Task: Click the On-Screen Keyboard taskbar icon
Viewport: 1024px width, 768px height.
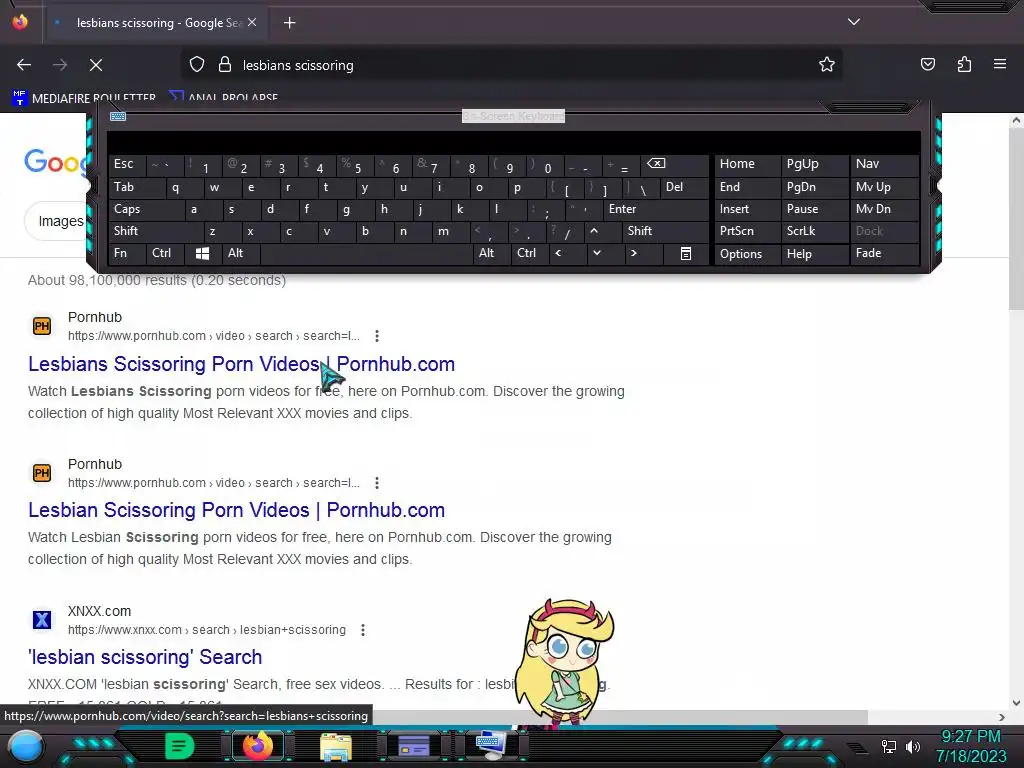Action: 490,745
